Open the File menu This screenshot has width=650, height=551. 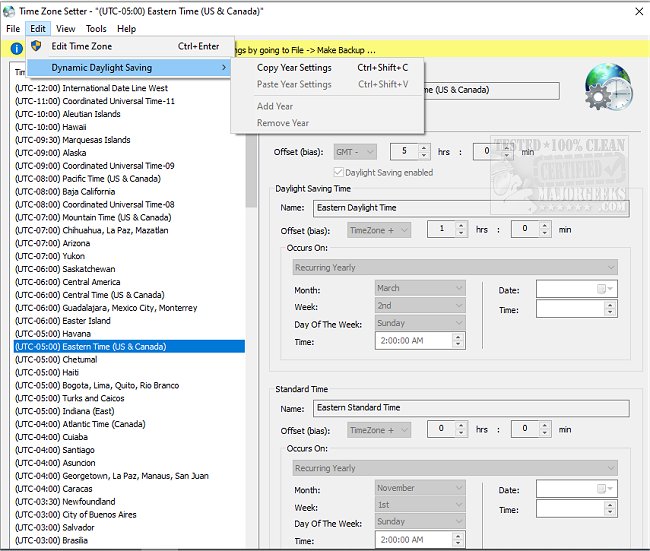13,29
